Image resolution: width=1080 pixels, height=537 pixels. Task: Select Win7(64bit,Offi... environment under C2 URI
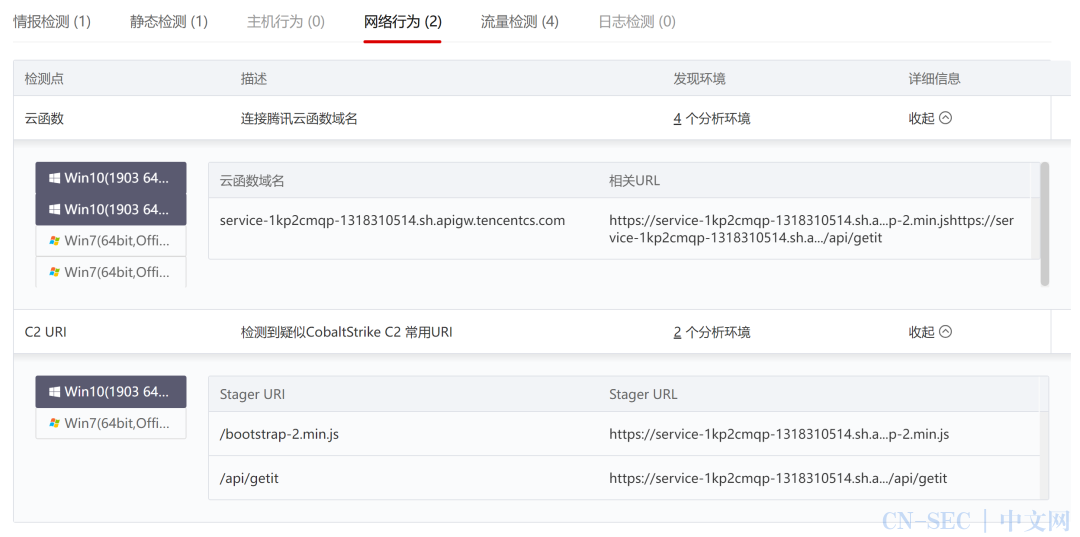[111, 423]
